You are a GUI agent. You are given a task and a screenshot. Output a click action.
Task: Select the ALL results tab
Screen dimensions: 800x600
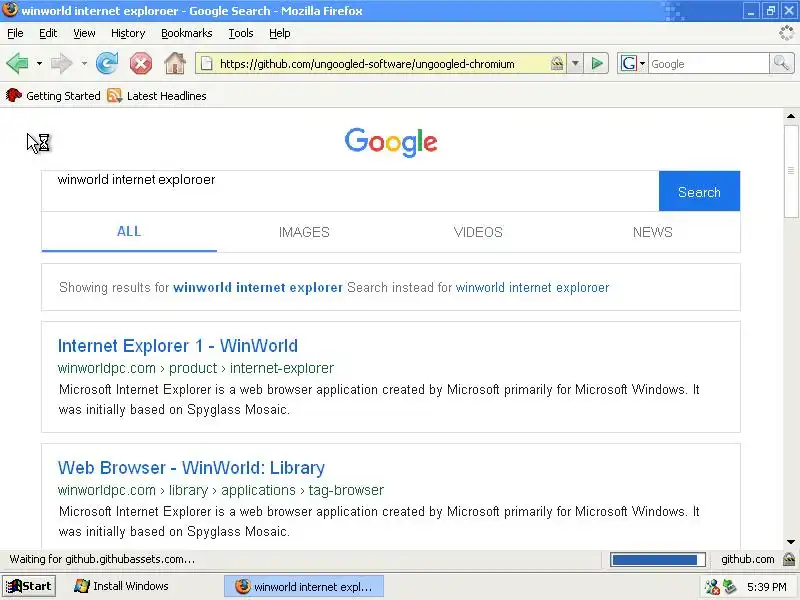(129, 232)
